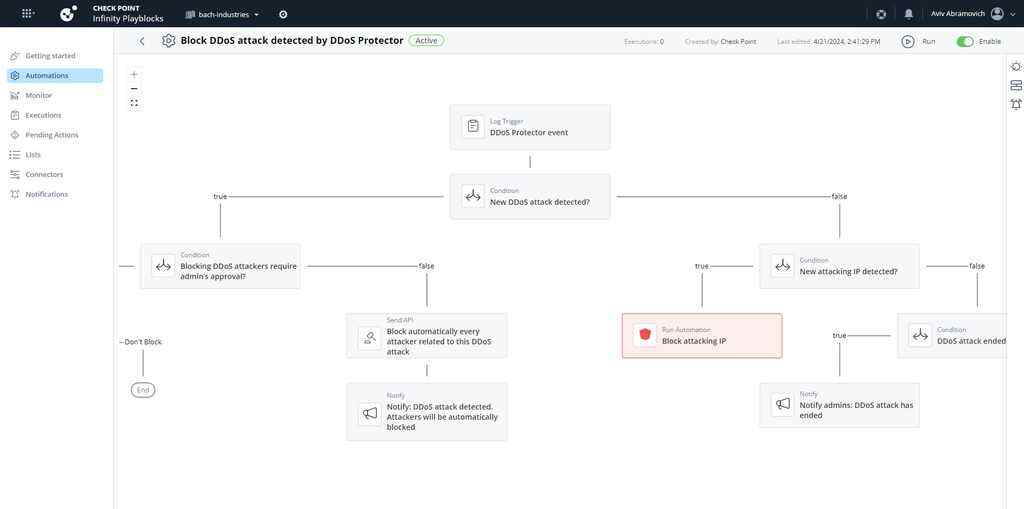This screenshot has height=509, width=1024.
Task: Select the DDoS Protector event trigger node
Action: (530, 127)
